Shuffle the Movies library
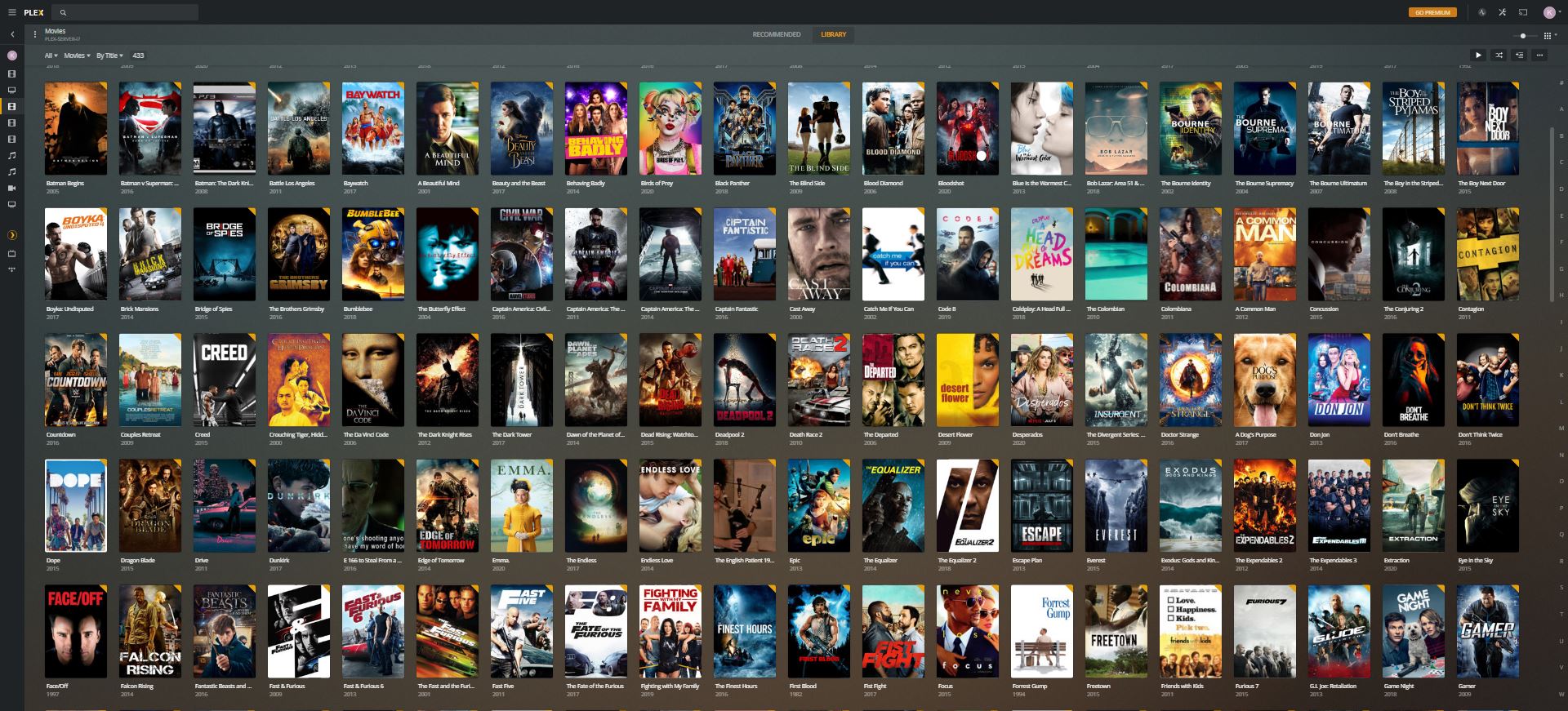The image size is (1568, 711). (x=1499, y=56)
